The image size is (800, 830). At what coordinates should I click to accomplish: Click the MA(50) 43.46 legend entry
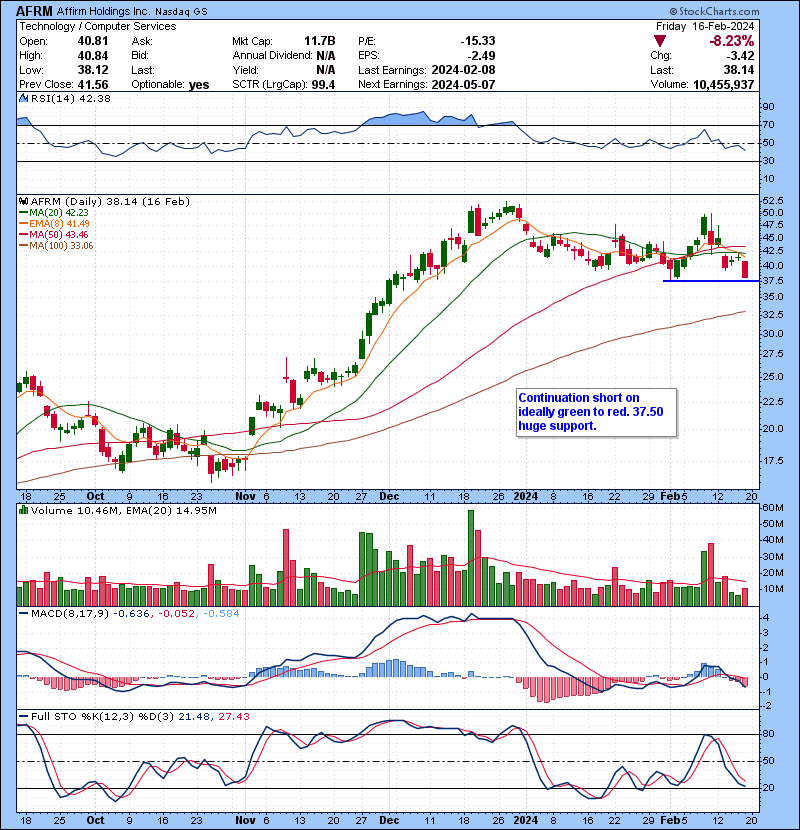54,235
